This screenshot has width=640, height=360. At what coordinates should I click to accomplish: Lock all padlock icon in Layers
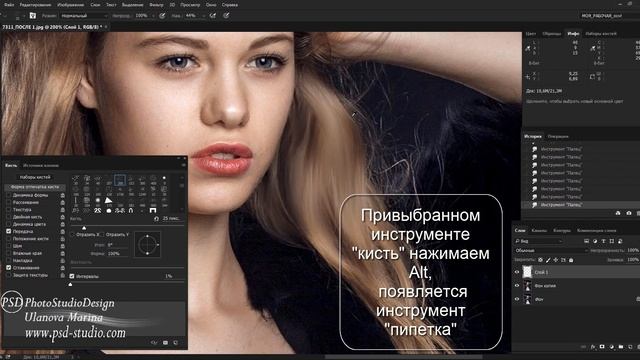click(571, 260)
